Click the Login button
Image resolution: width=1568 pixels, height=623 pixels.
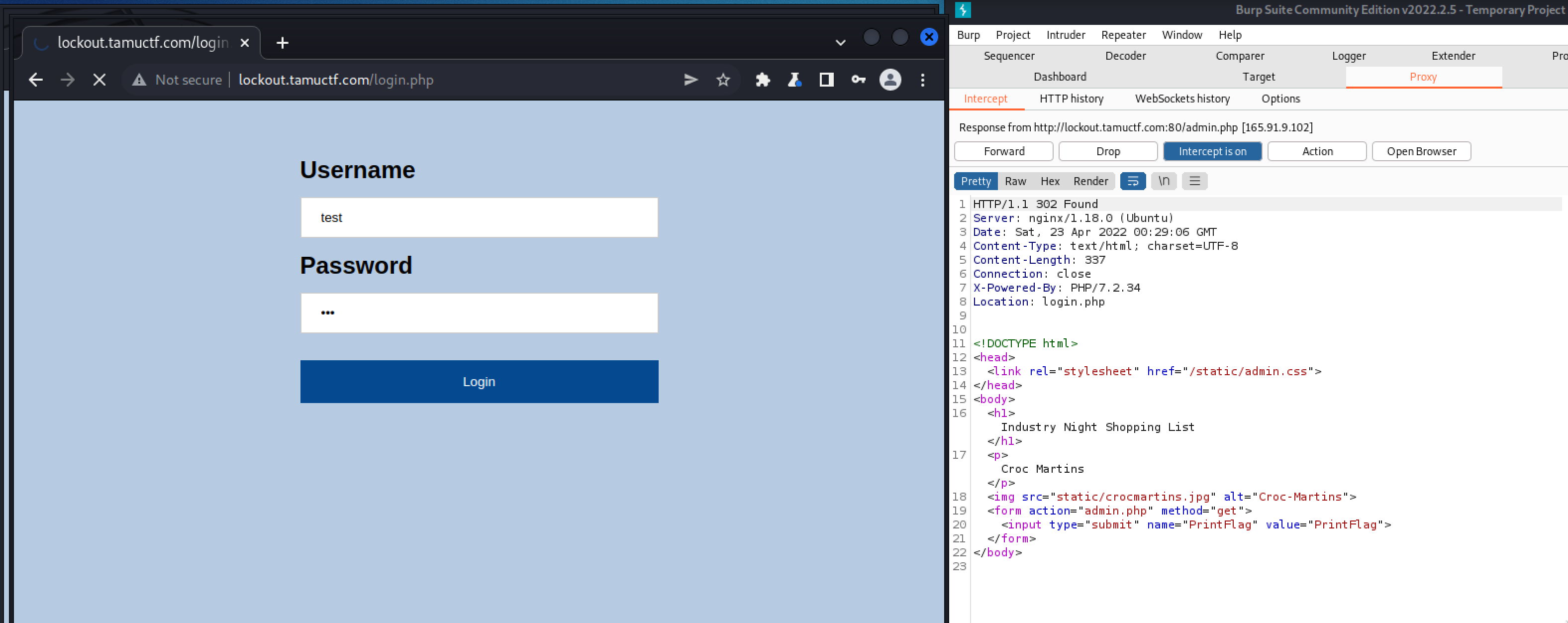tap(479, 381)
